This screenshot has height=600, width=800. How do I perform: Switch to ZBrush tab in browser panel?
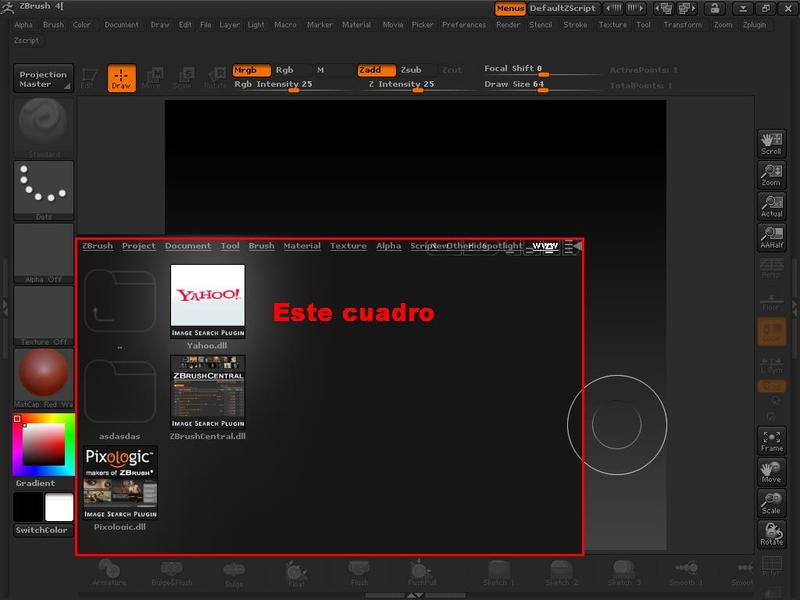tap(97, 245)
